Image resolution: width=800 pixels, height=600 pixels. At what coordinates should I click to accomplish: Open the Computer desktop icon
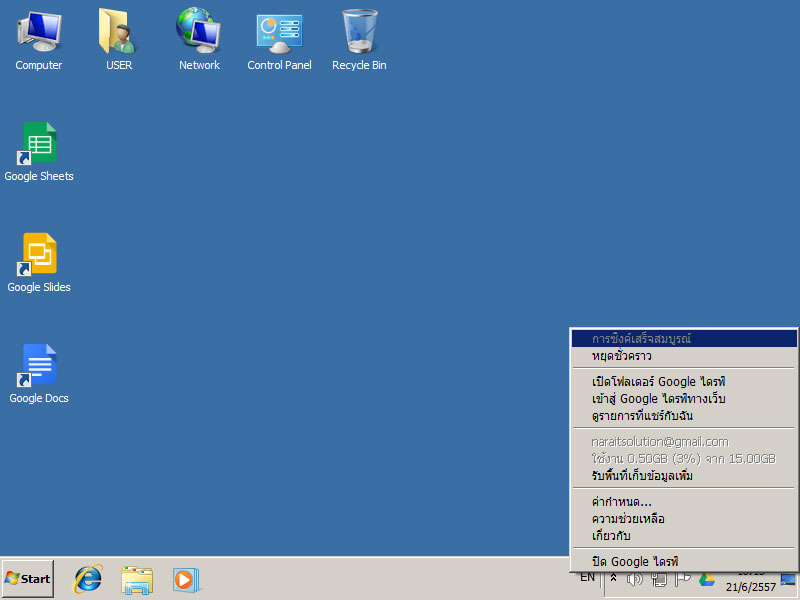coord(39,41)
